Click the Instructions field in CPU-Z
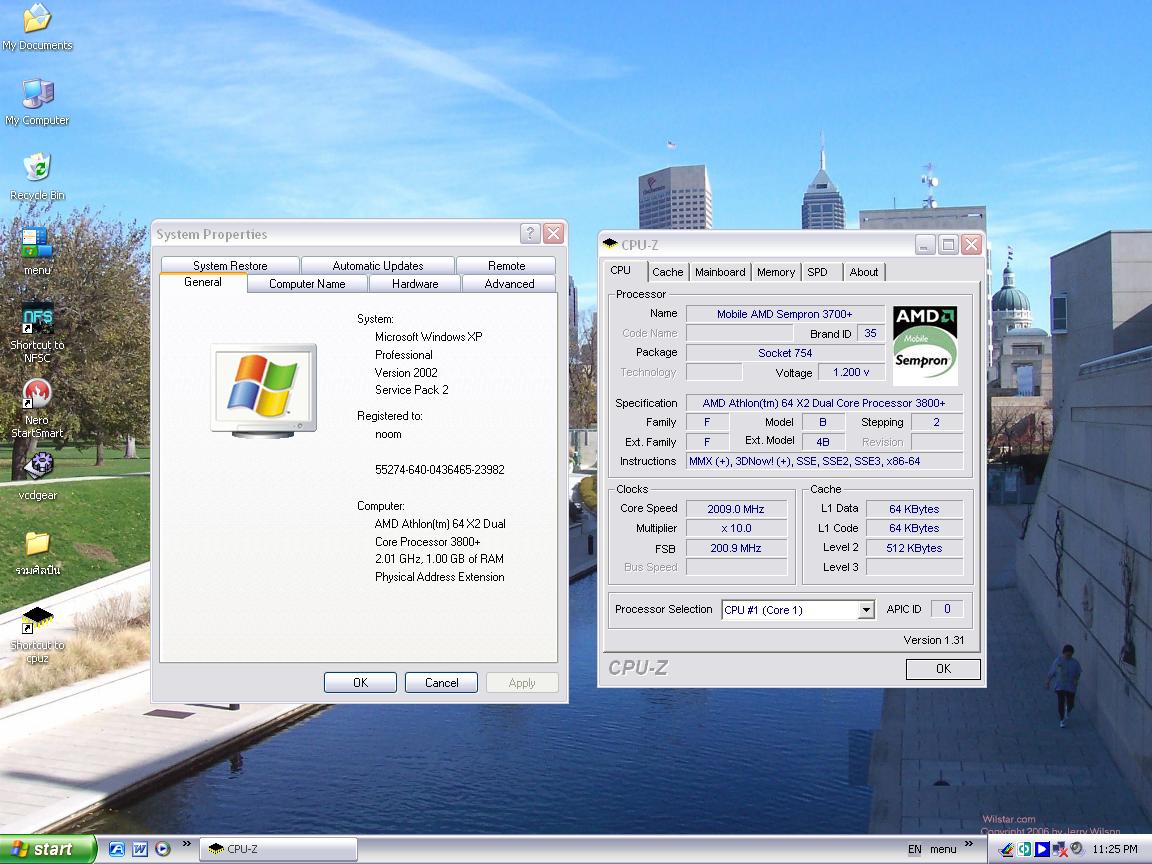The image size is (1152, 864). [x=824, y=461]
